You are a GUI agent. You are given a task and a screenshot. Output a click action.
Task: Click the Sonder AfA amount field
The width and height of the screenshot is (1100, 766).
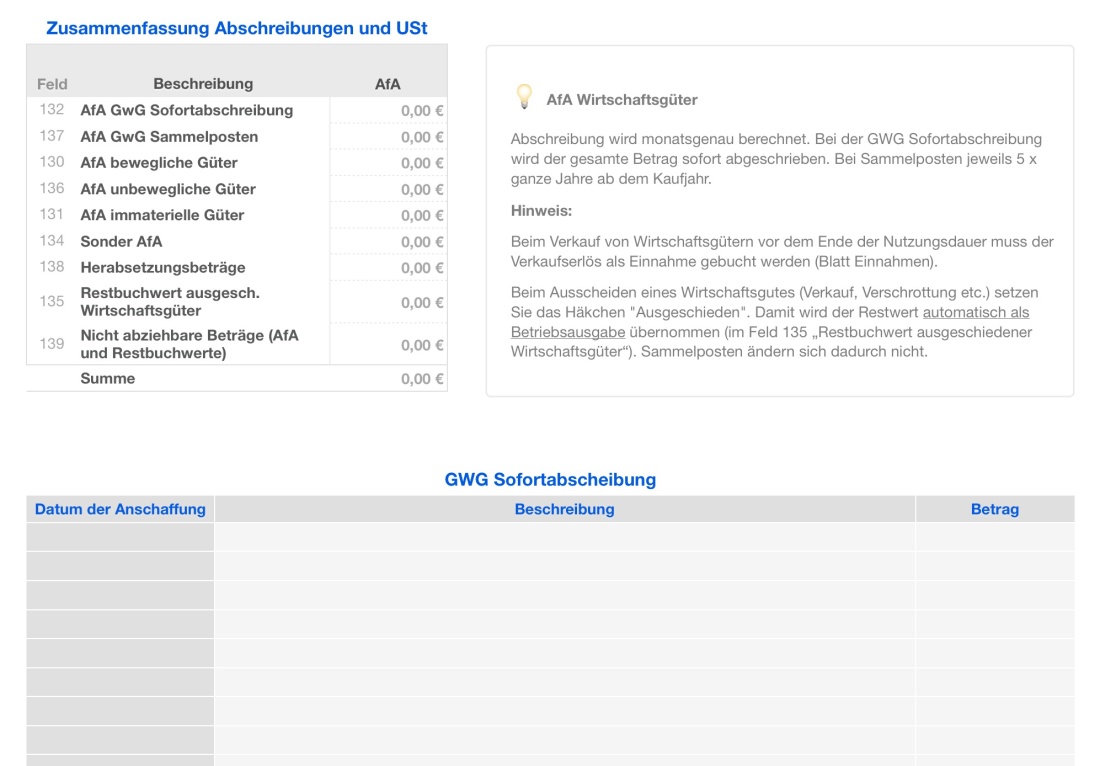pyautogui.click(x=420, y=241)
